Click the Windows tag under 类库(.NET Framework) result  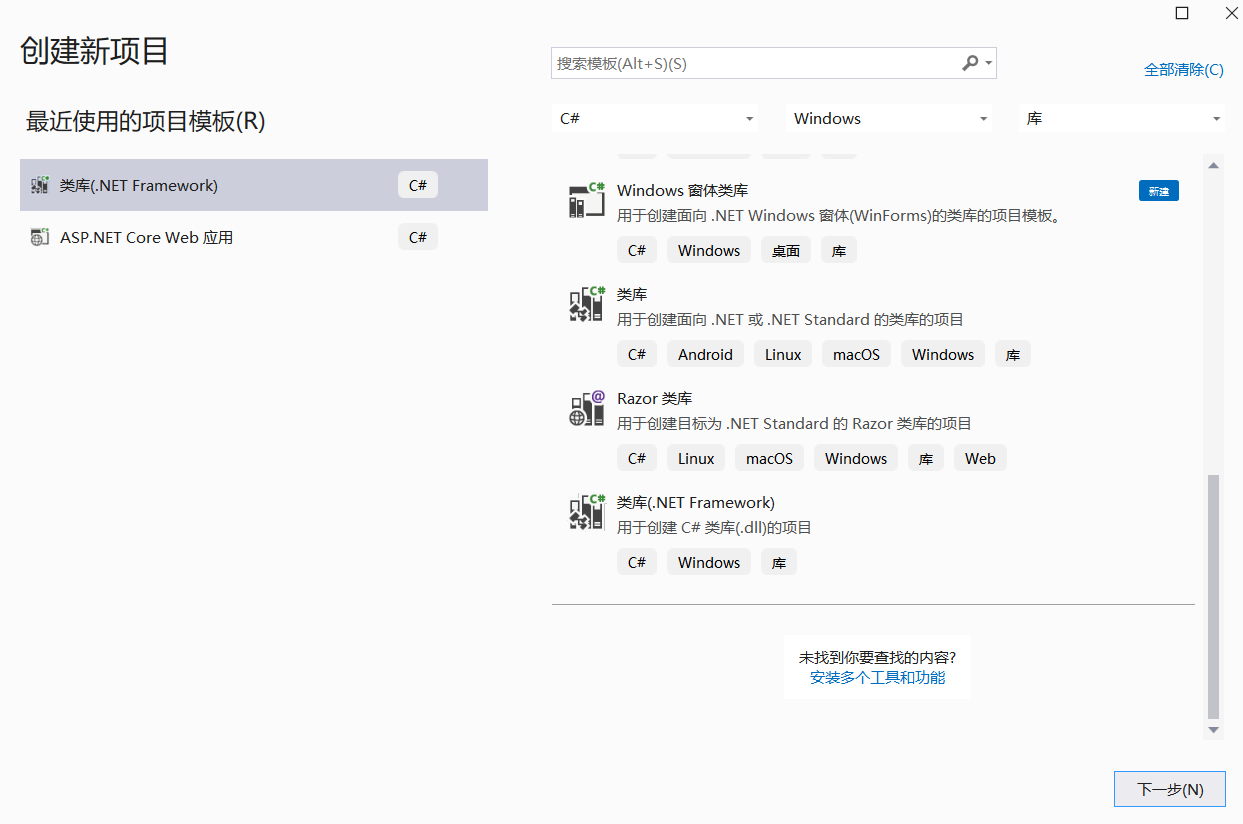[709, 562]
